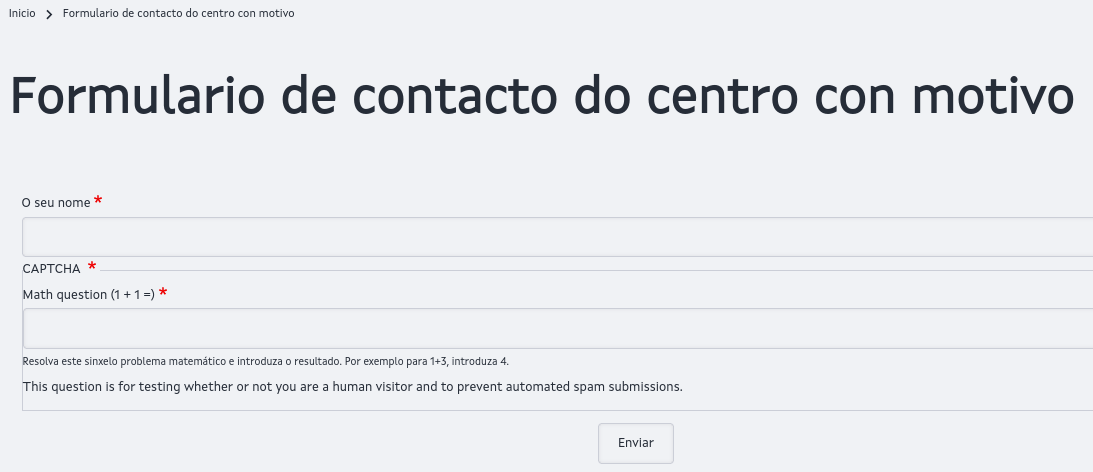
Task: Click the "Math question" label text
Action: tap(64, 295)
